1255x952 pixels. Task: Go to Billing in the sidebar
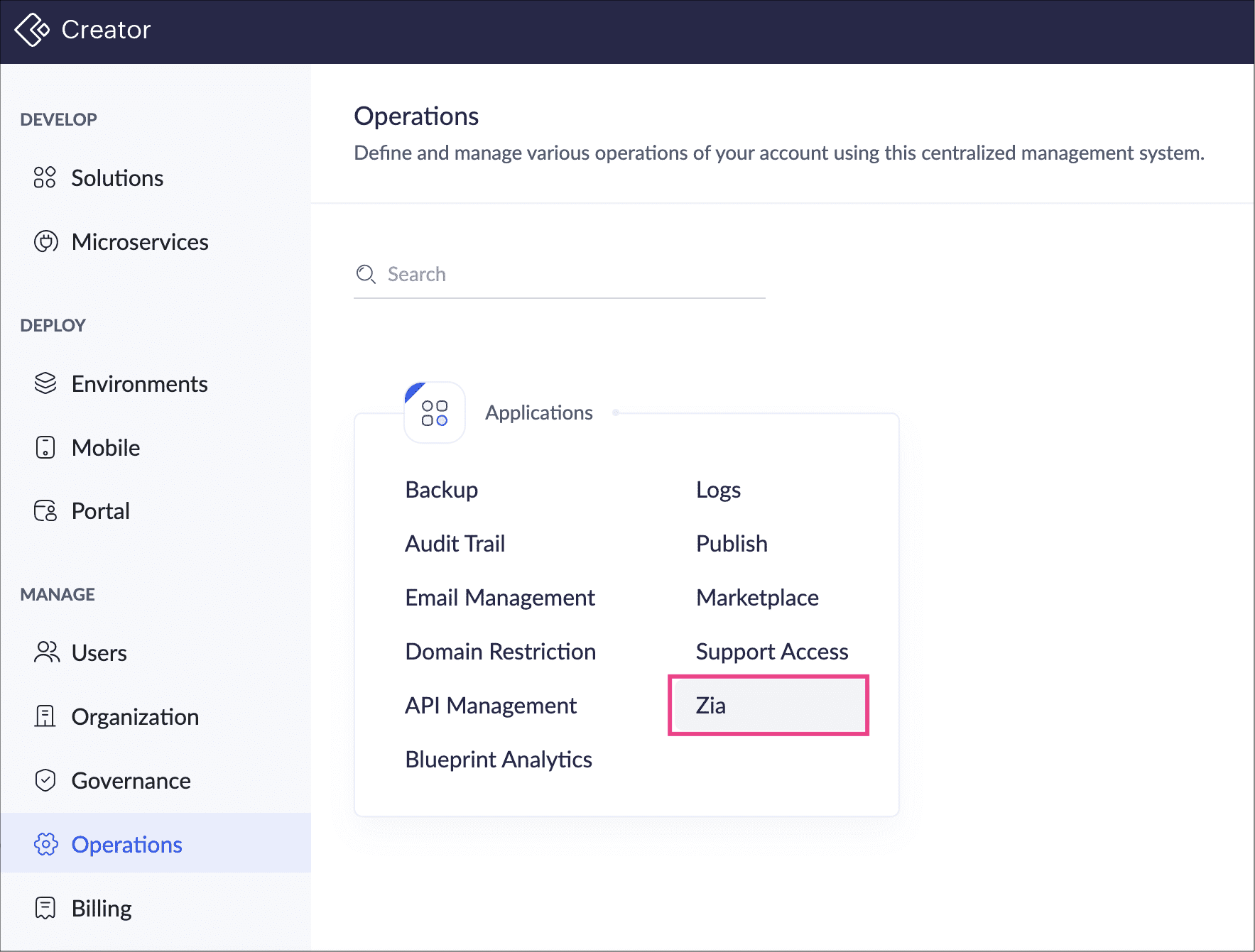point(102,909)
